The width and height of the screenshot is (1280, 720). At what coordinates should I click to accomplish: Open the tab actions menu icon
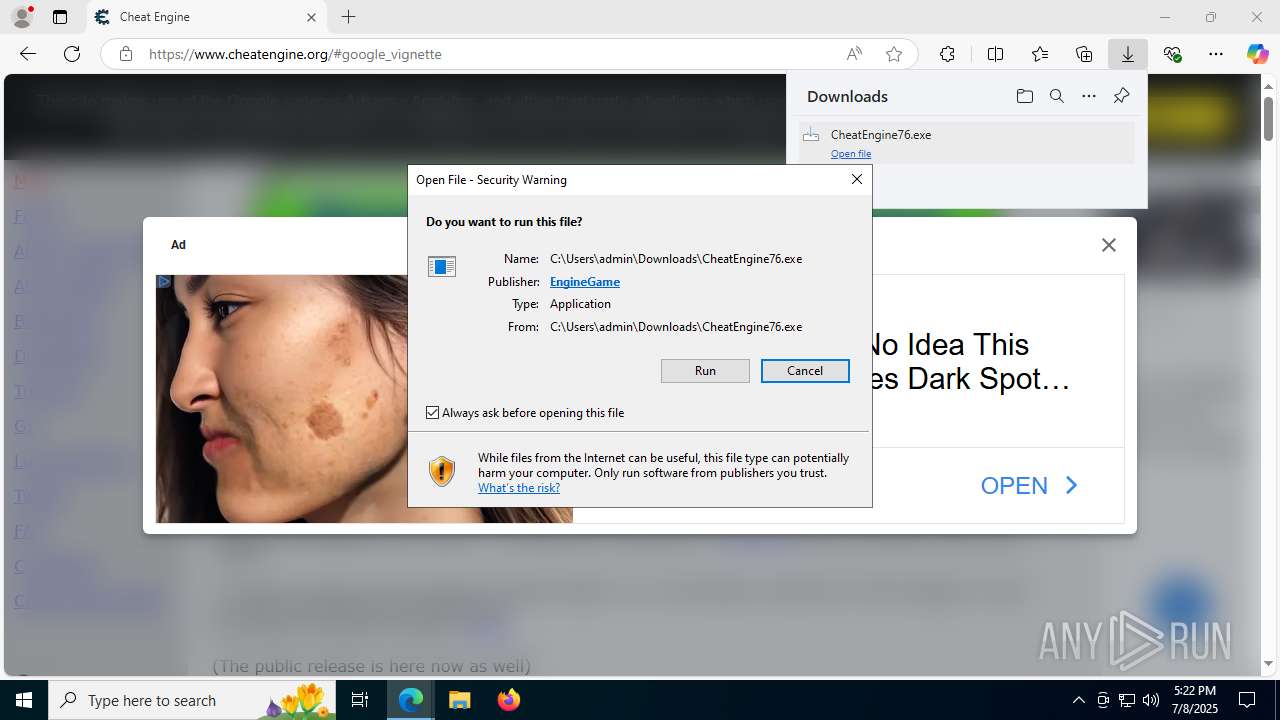click(60, 17)
